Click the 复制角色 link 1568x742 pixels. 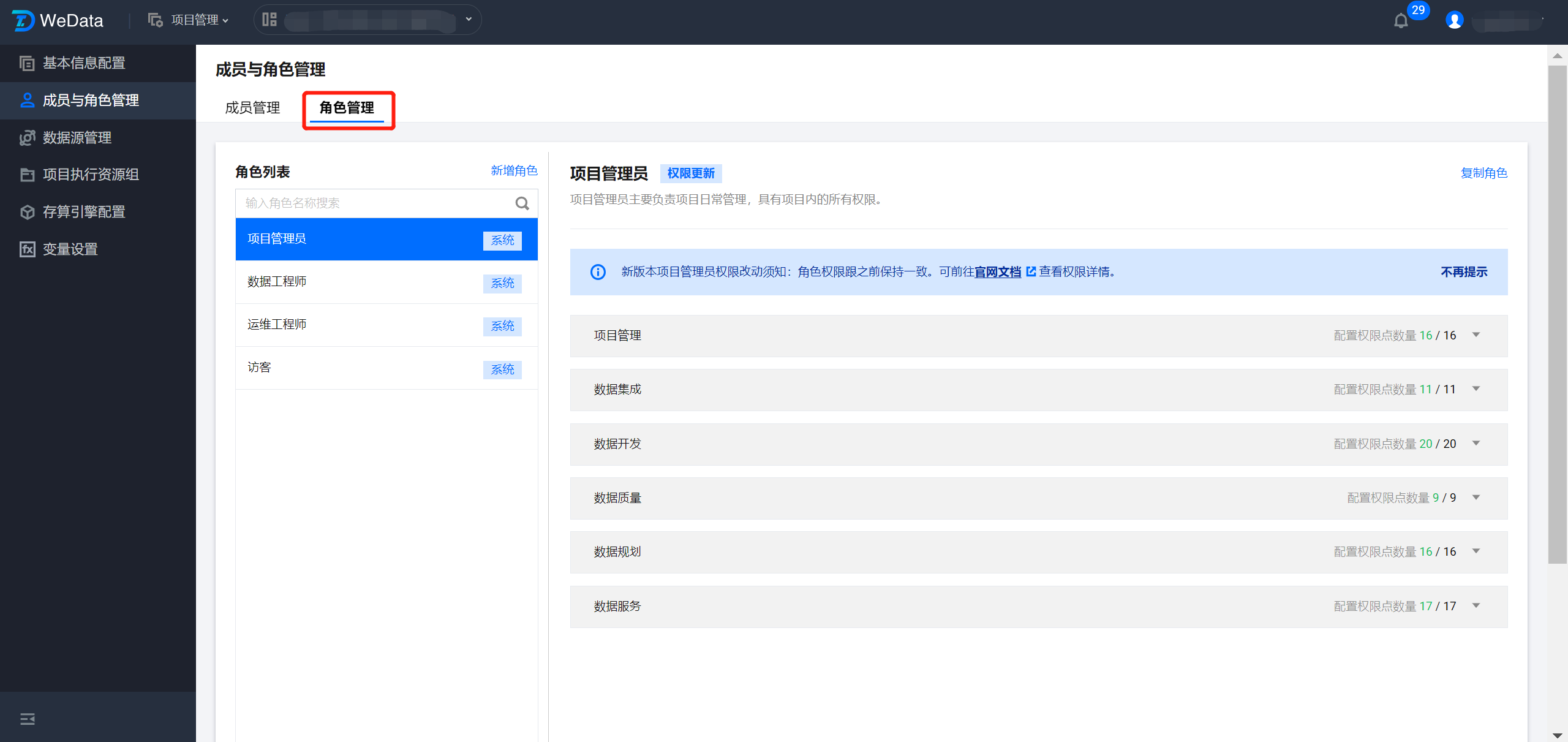1483,173
